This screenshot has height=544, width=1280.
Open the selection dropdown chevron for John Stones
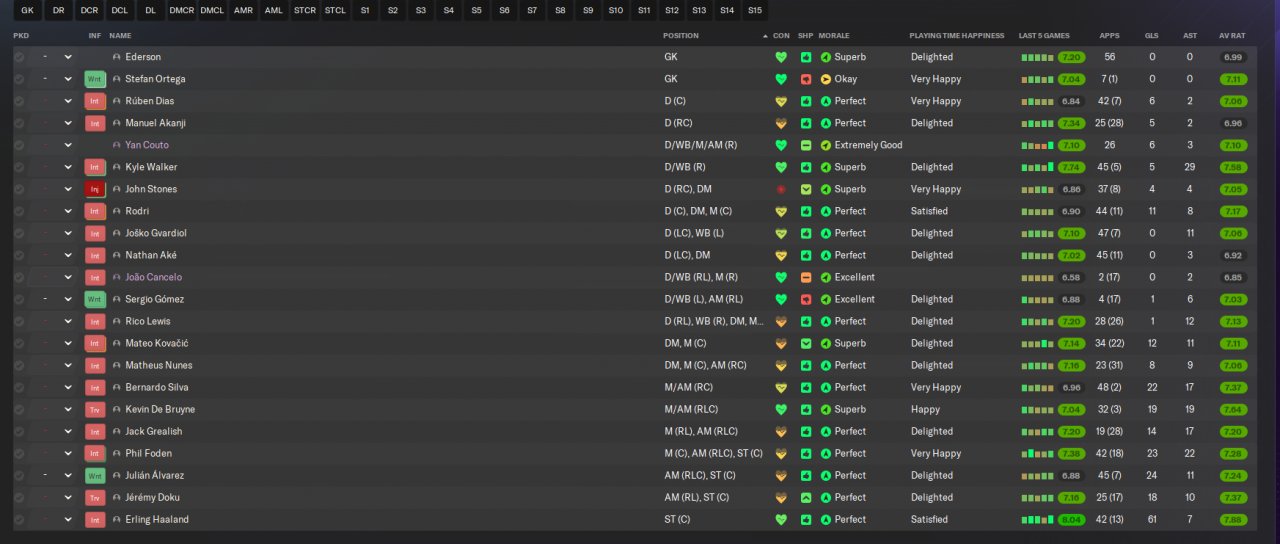(x=68, y=189)
